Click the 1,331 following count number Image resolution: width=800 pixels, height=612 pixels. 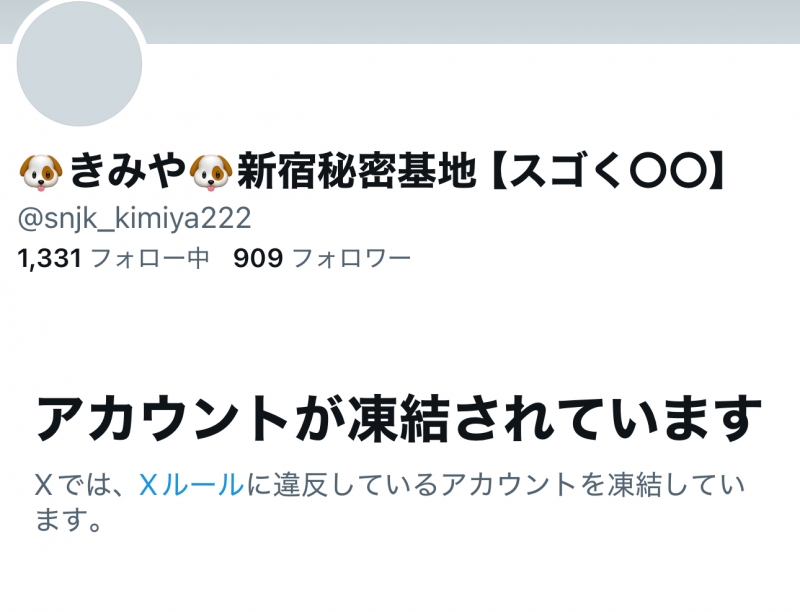49,258
